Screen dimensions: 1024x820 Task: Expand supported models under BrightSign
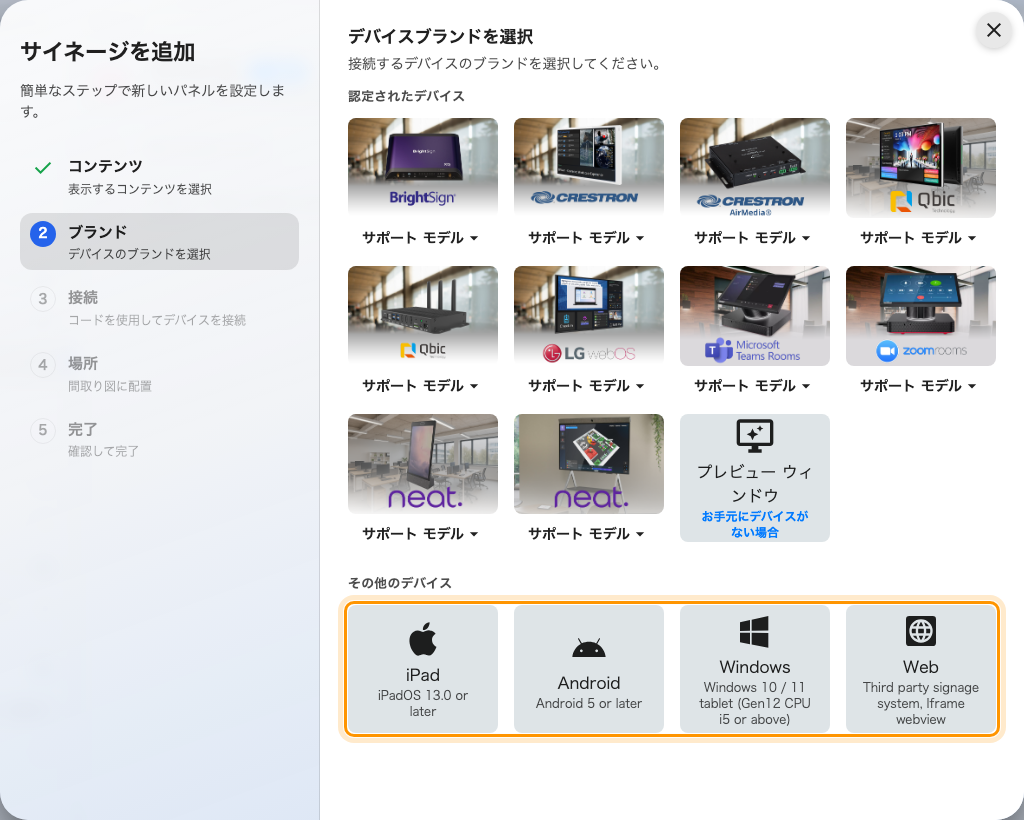[421, 238]
